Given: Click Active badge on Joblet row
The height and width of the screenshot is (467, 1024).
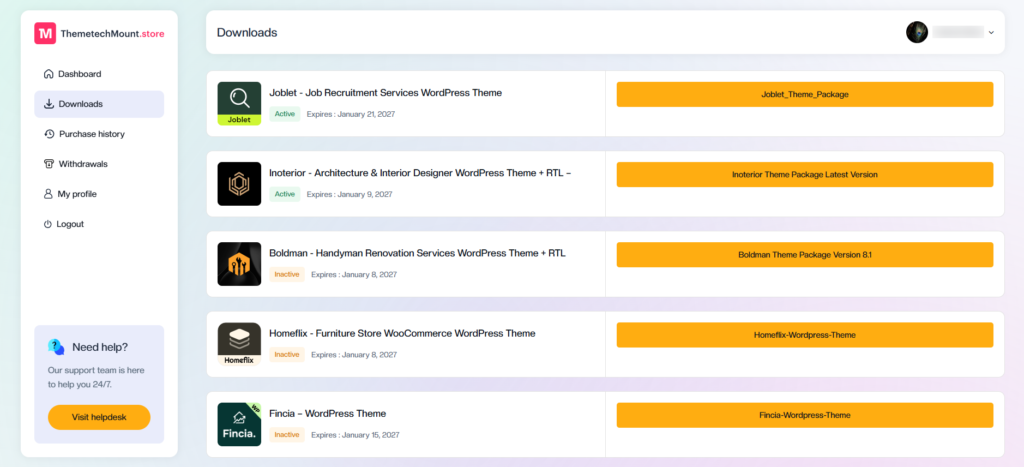Looking at the screenshot, I should pos(285,114).
